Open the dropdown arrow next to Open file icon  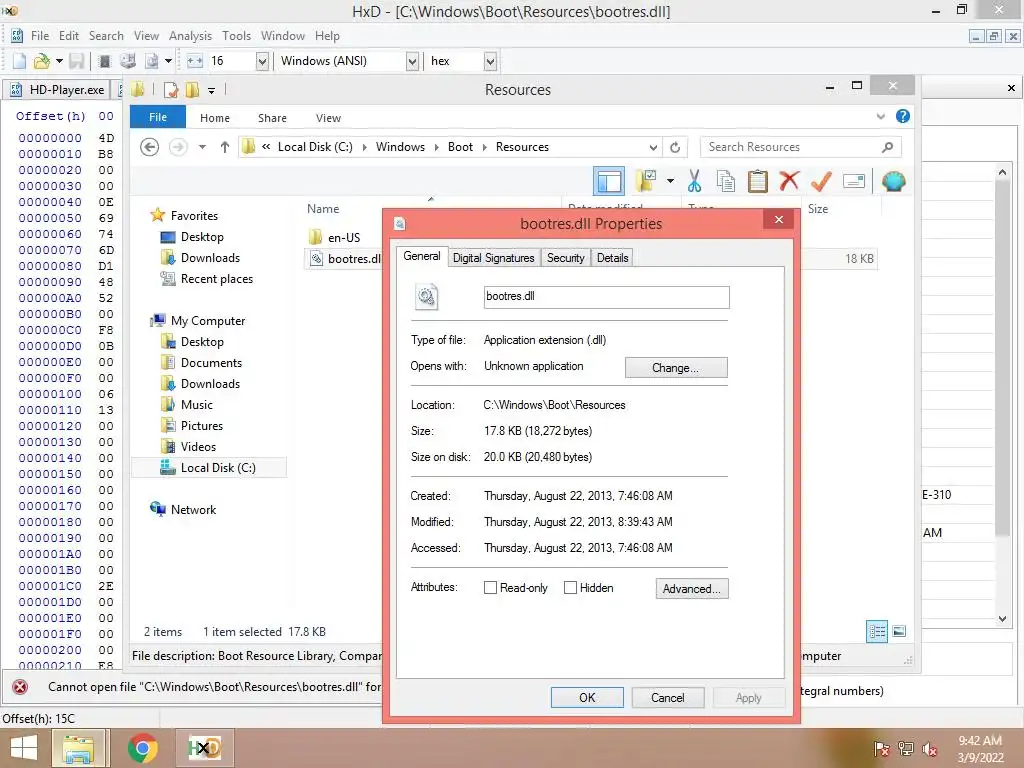pyautogui.click(x=59, y=61)
